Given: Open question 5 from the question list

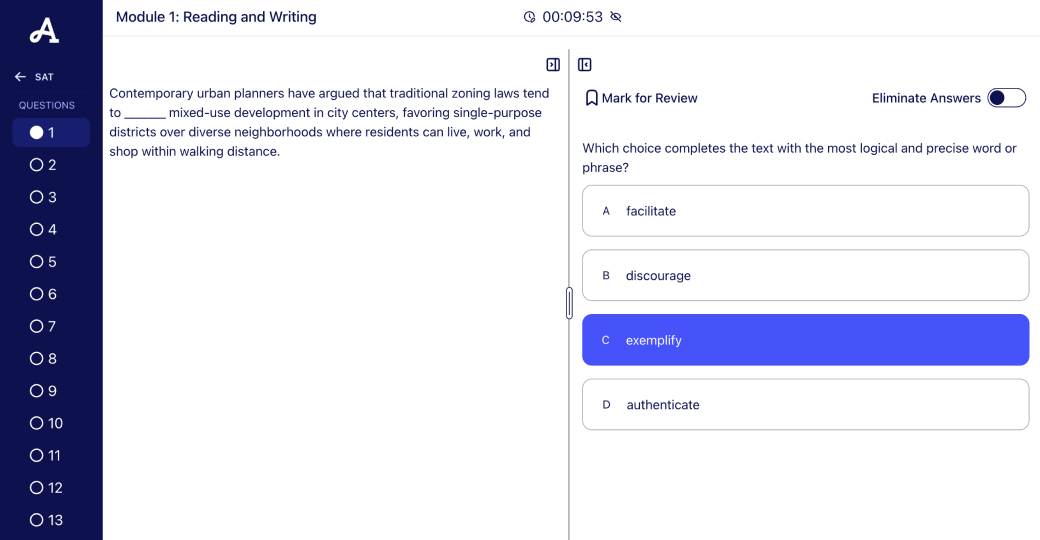Looking at the screenshot, I should [x=44, y=262].
